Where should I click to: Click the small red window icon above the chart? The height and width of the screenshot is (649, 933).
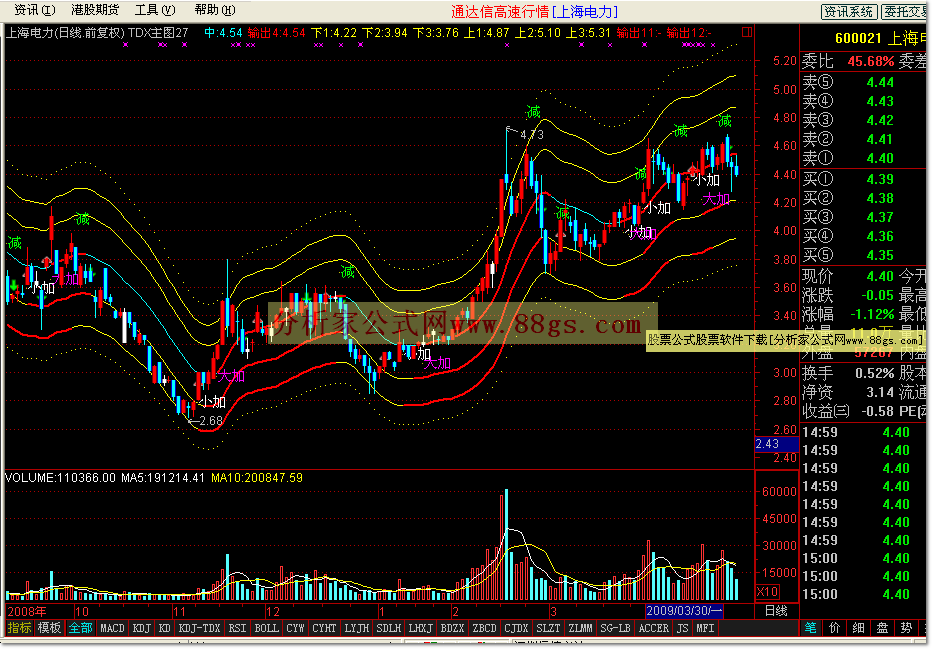point(747,32)
